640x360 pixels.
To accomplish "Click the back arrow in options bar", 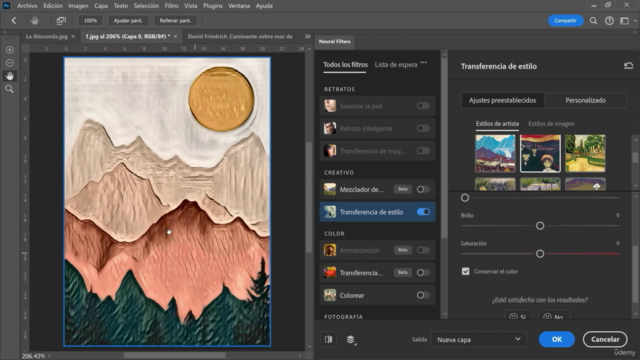I will pyautogui.click(x=14, y=20).
